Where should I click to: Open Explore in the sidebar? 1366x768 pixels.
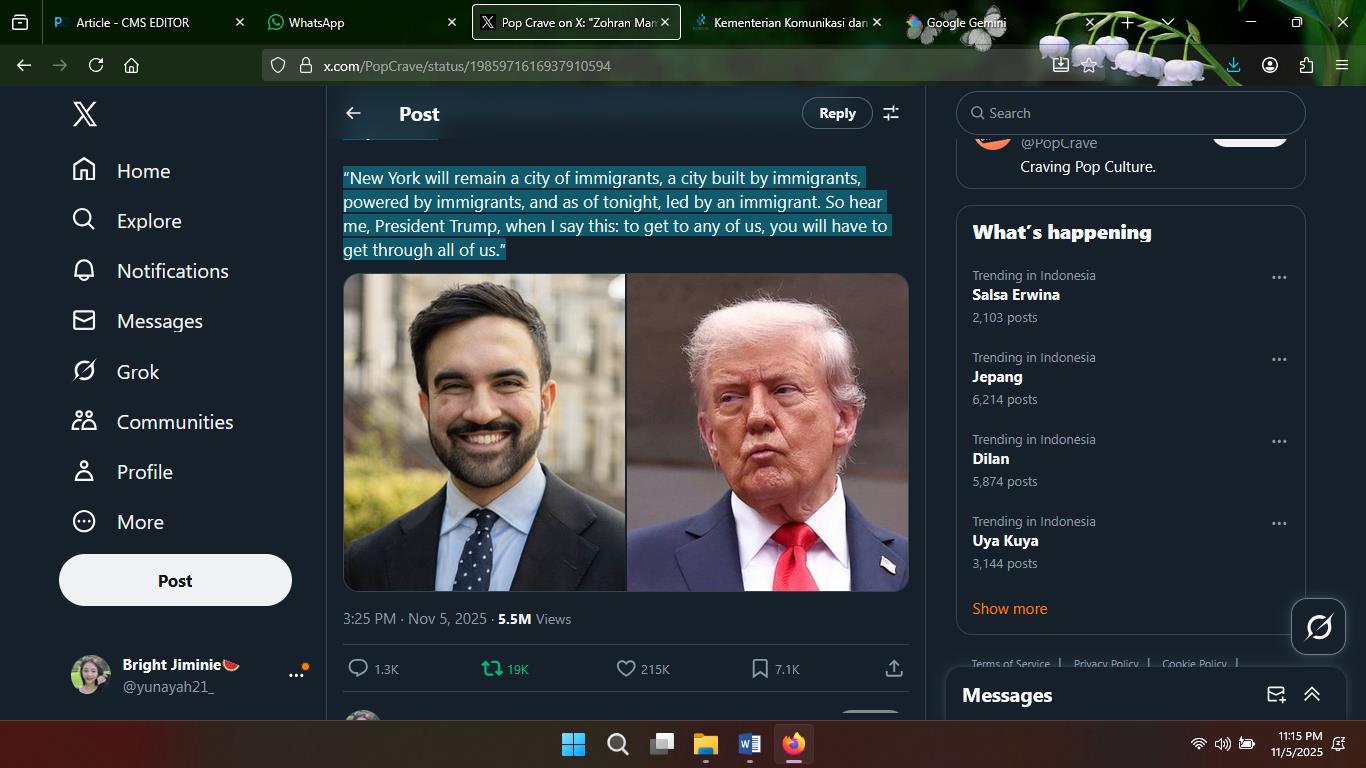click(x=127, y=221)
